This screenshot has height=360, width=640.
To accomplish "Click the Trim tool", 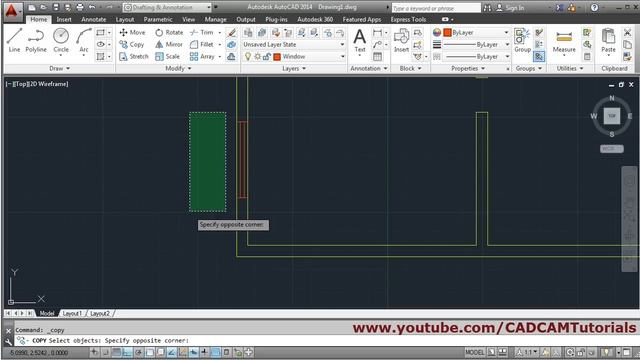I will (x=202, y=32).
